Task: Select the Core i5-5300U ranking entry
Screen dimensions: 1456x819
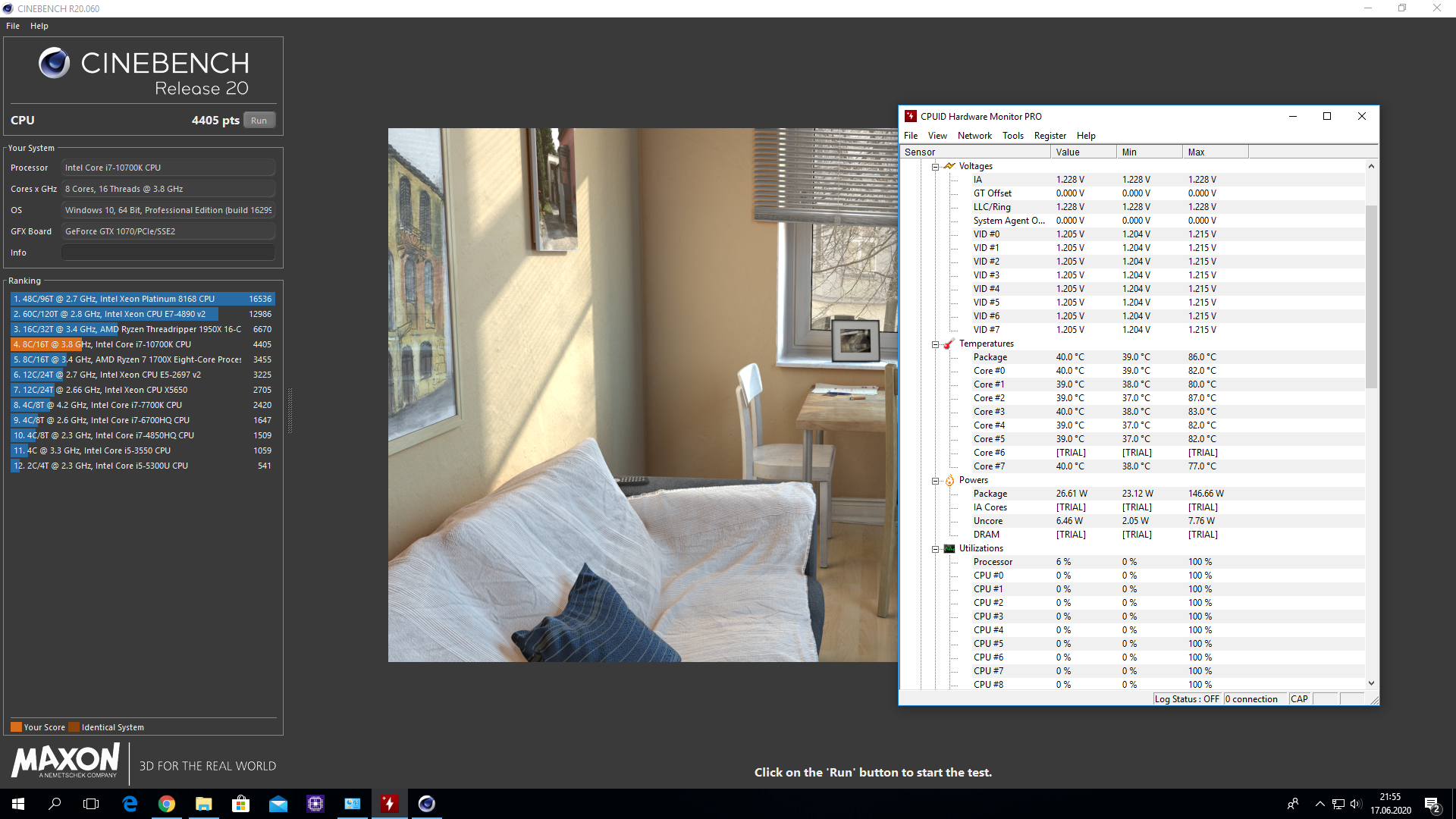Action: point(143,466)
